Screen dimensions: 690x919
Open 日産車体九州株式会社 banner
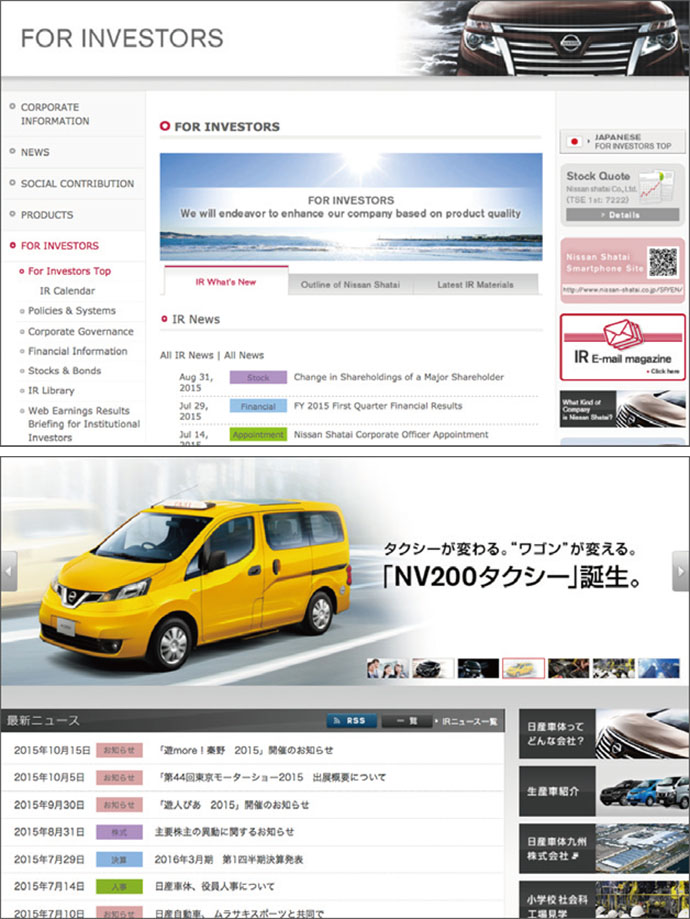pyautogui.click(x=604, y=849)
